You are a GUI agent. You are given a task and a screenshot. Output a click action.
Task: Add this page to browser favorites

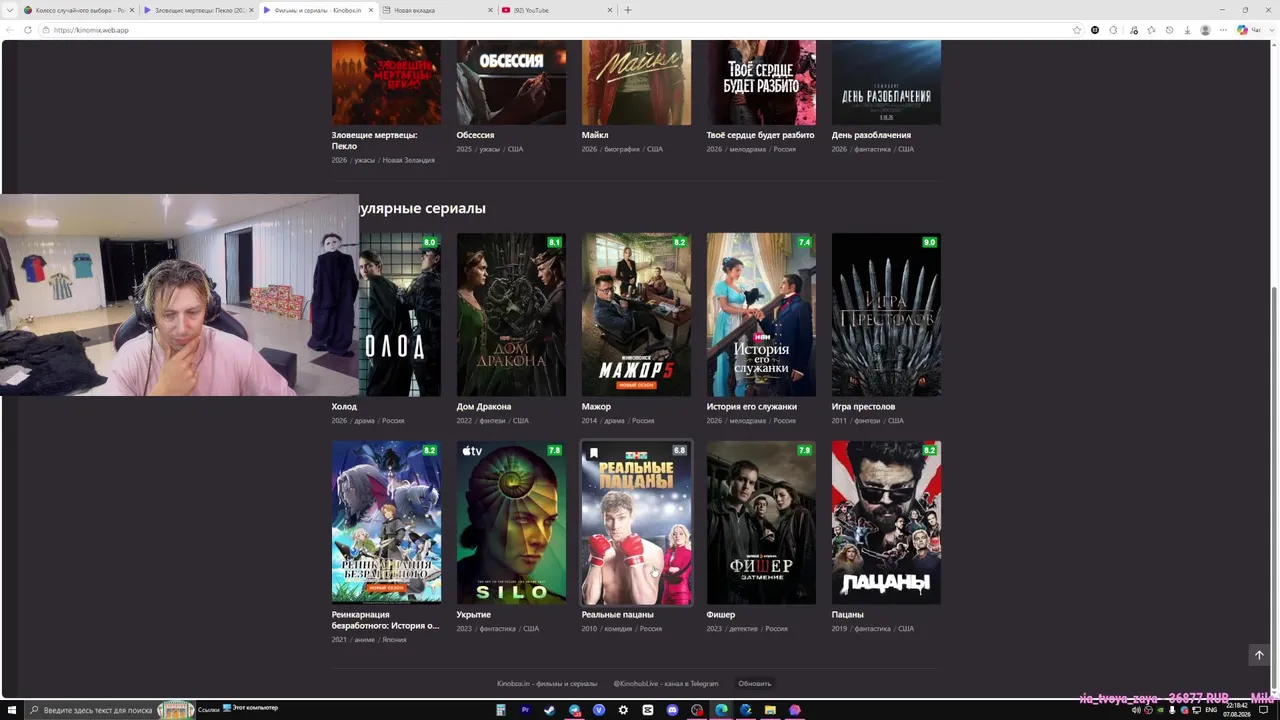click(1077, 30)
